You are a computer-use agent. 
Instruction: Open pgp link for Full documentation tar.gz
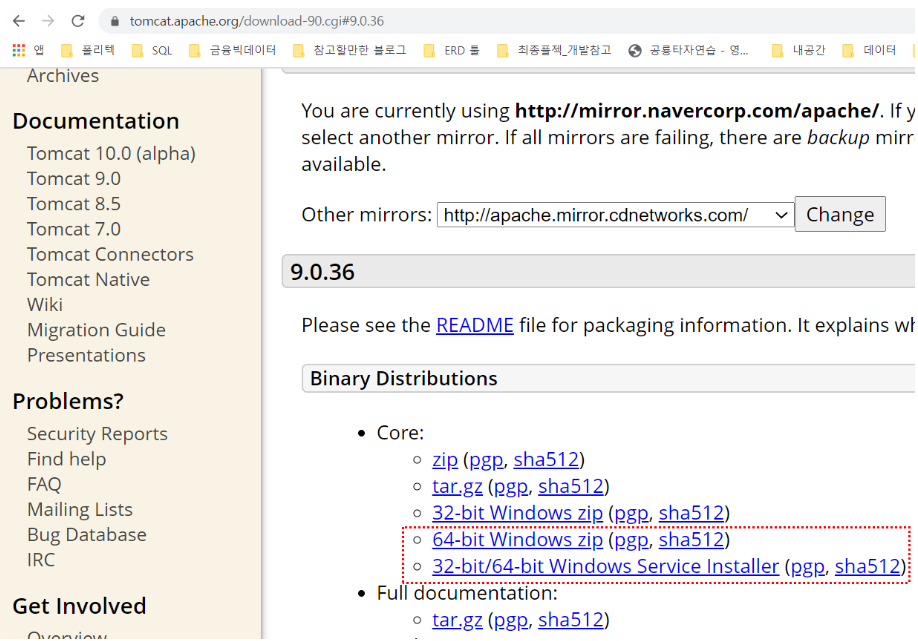(x=511, y=620)
